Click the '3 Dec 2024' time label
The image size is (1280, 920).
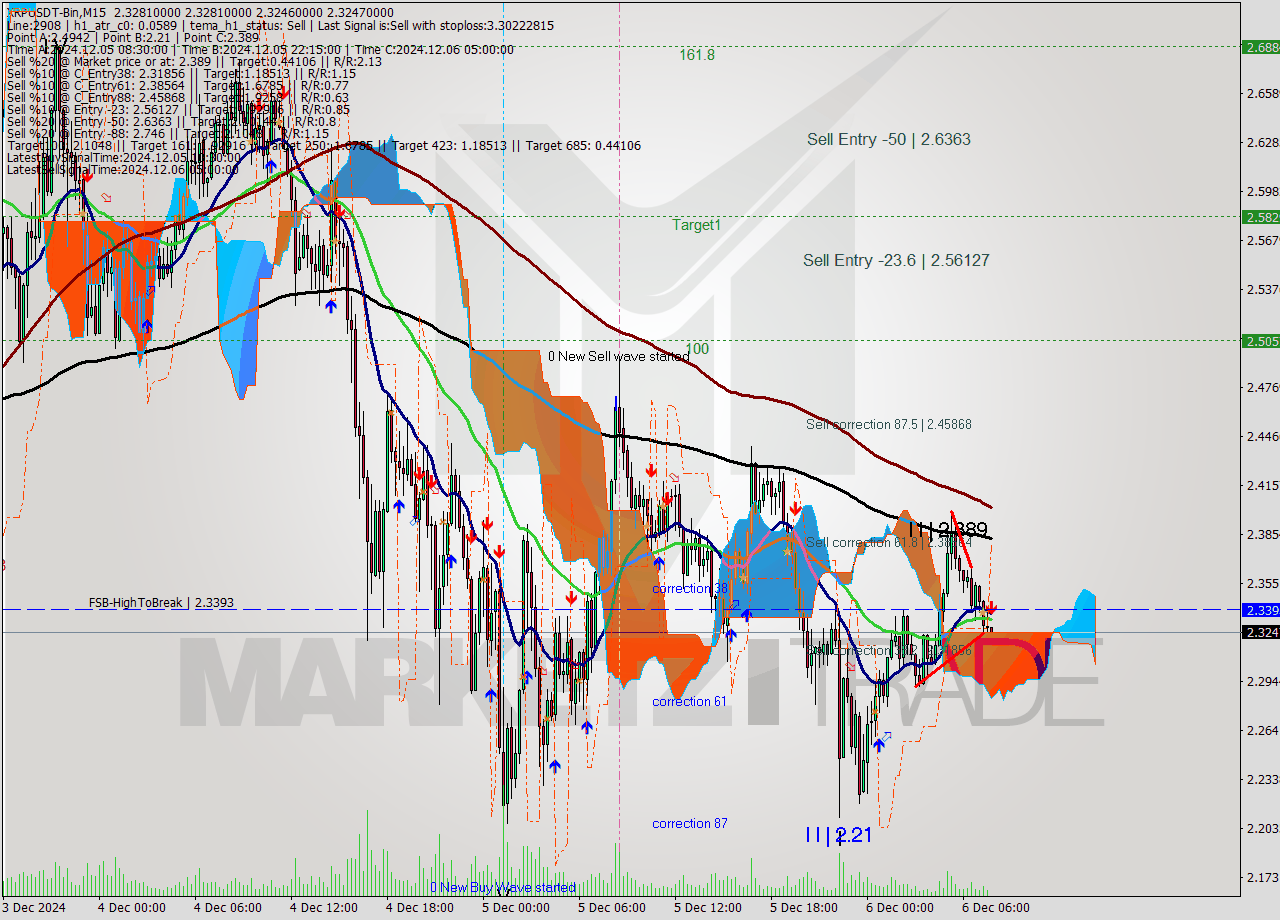coord(35,908)
